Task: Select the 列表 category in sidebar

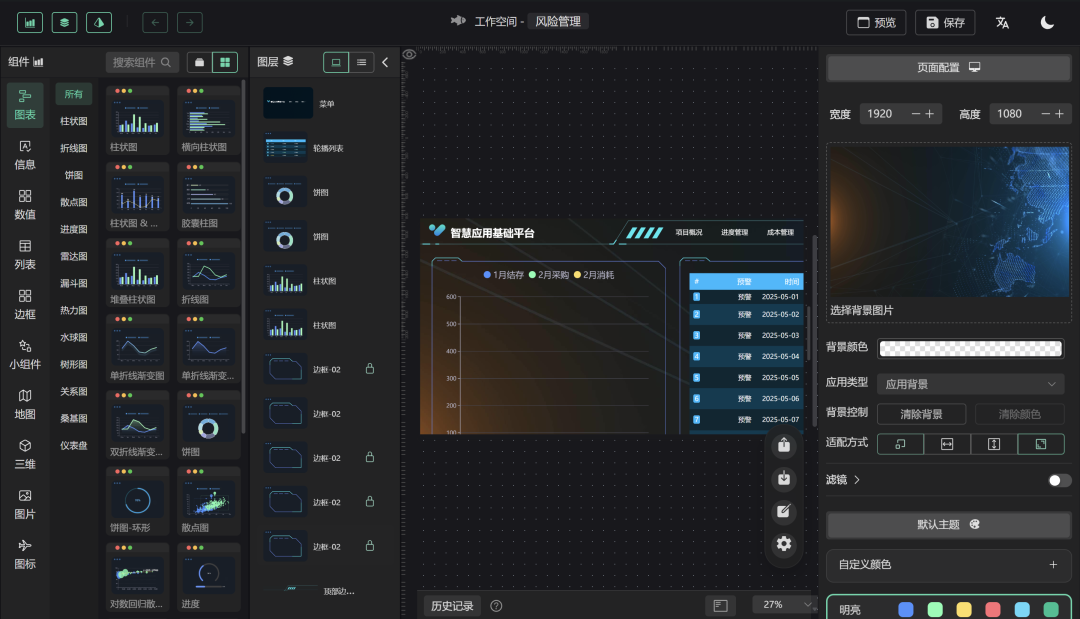Action: (25, 255)
